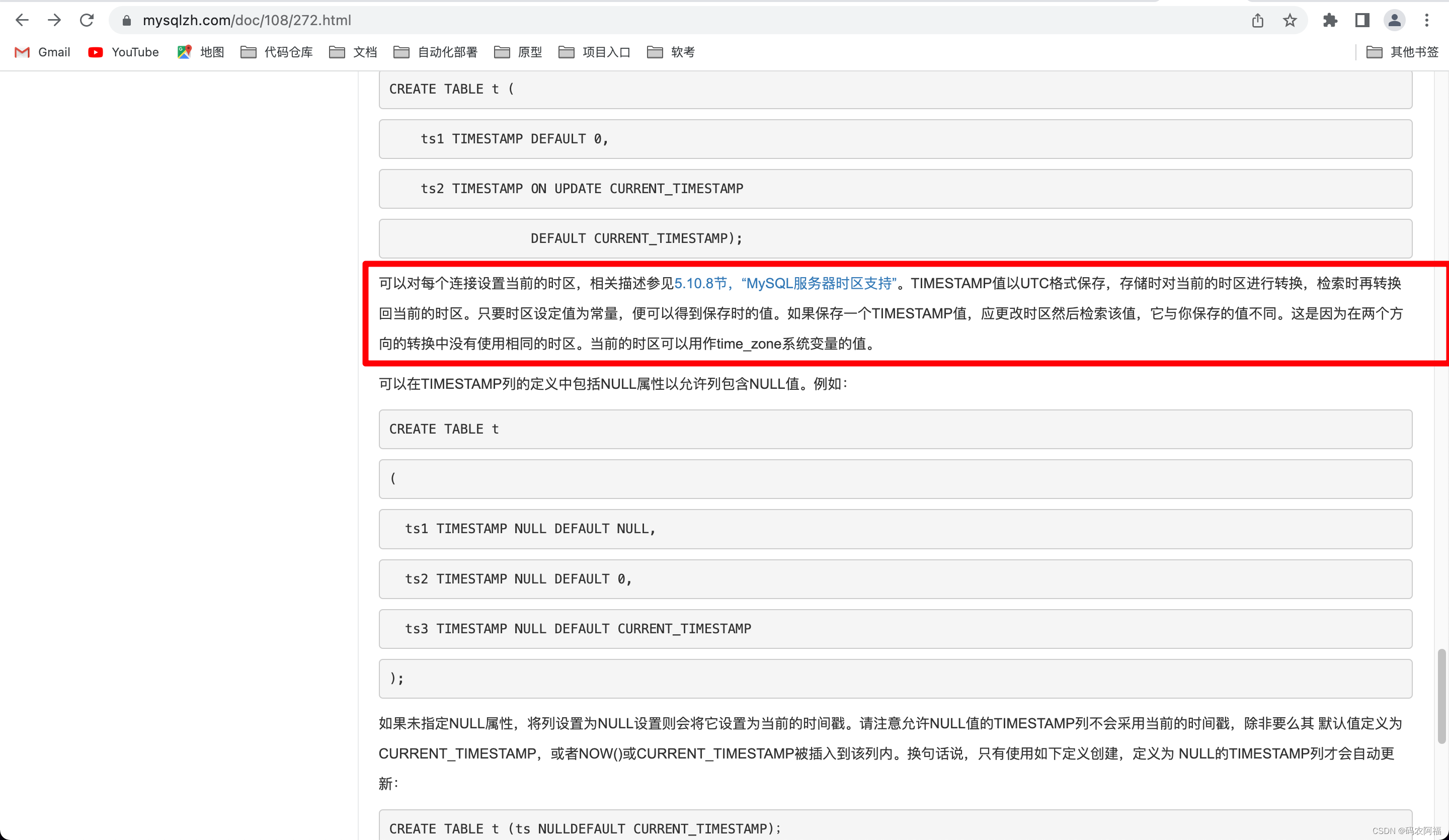Click the site lock icon
1449x840 pixels.
pyautogui.click(x=127, y=21)
